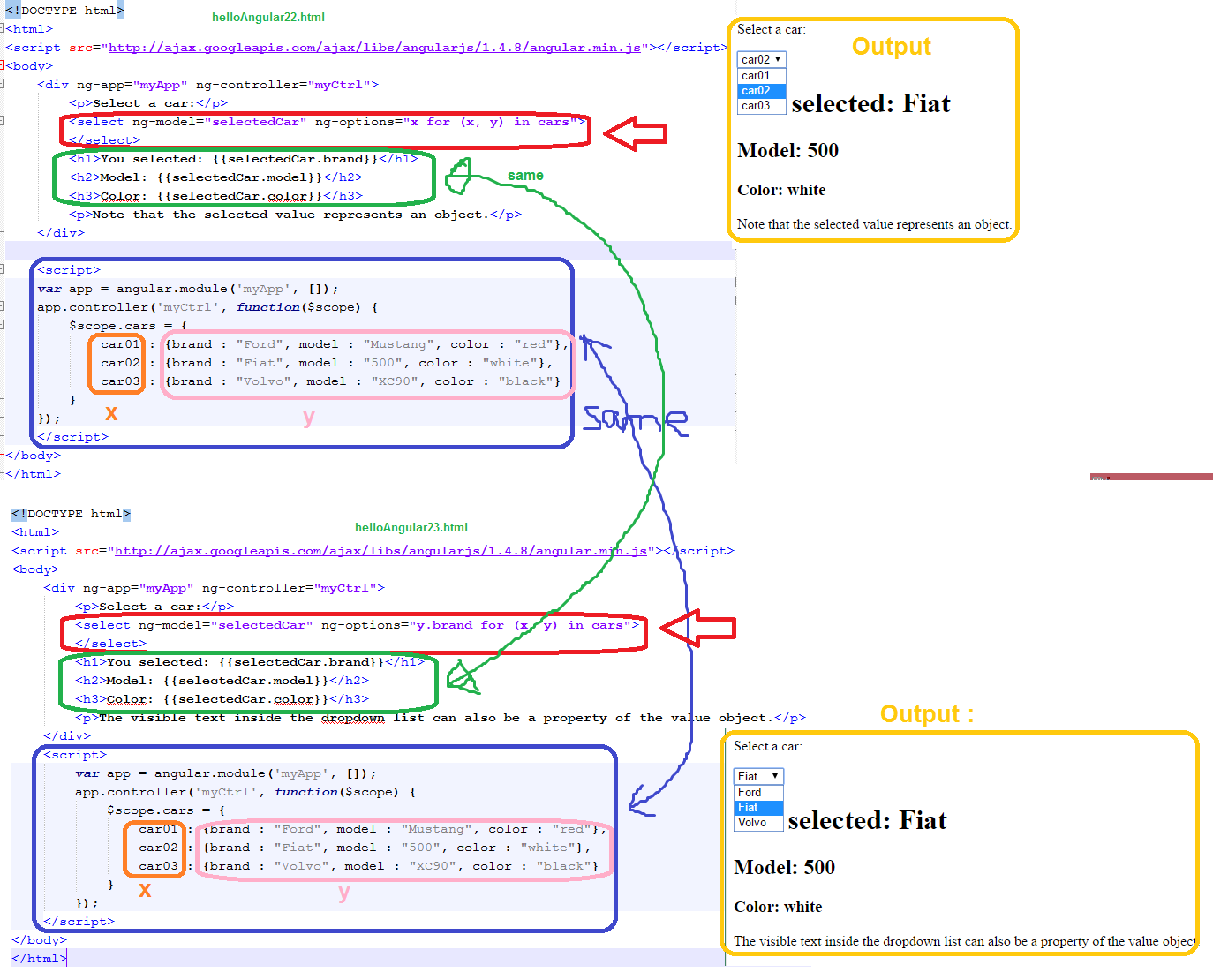Image resolution: width=1213 pixels, height=980 pixels.
Task: Click rendered 'Note that the selected value represents an object.'
Action: (874, 225)
